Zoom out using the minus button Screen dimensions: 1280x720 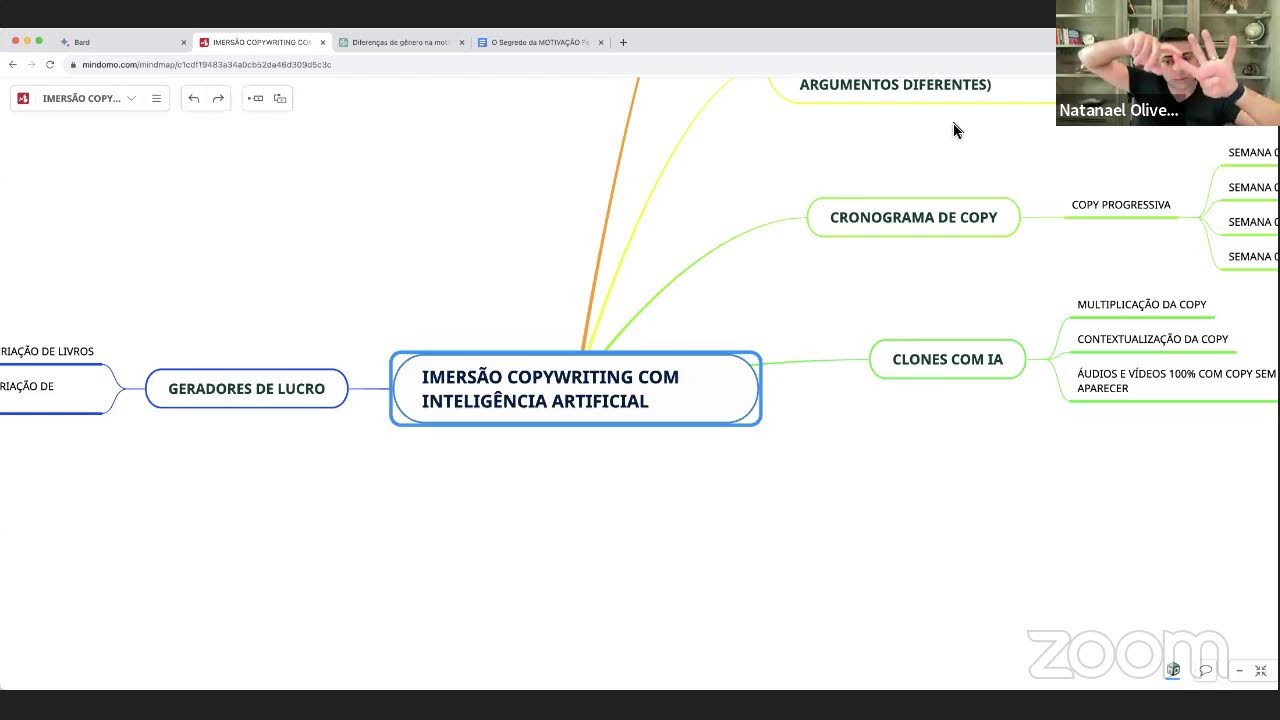(x=1239, y=670)
